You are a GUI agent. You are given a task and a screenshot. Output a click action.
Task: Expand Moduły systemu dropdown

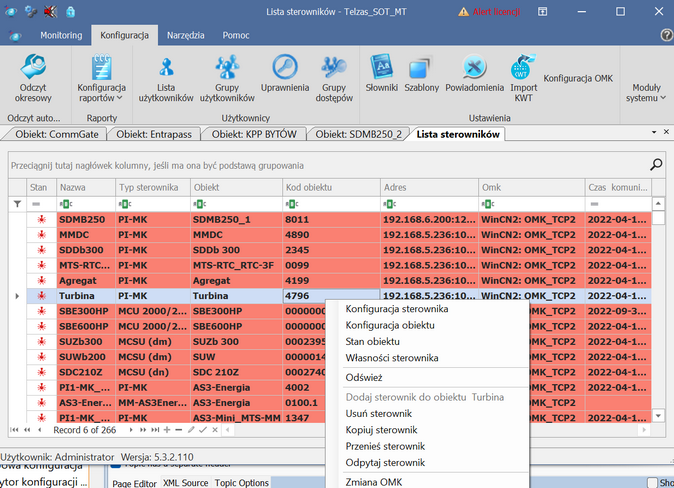(x=646, y=92)
